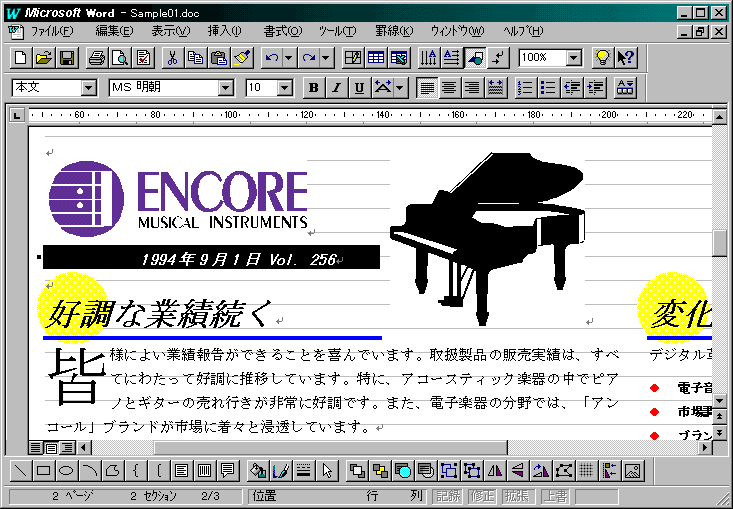733x509 pixels.
Task: Select the Freeform shape tool
Action: (x=113, y=471)
